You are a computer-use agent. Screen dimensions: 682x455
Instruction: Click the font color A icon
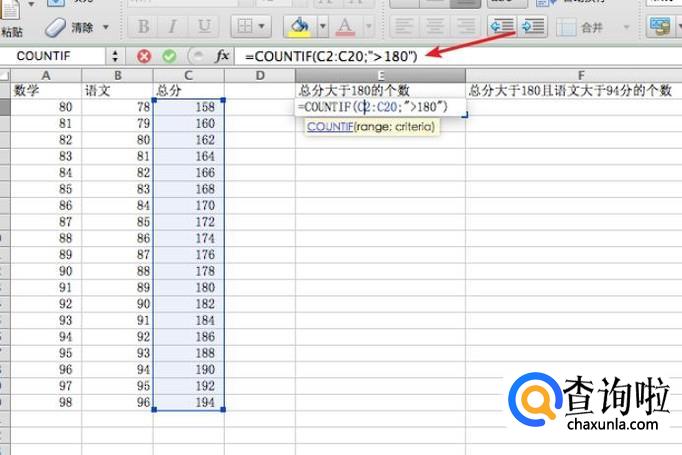tap(346, 25)
